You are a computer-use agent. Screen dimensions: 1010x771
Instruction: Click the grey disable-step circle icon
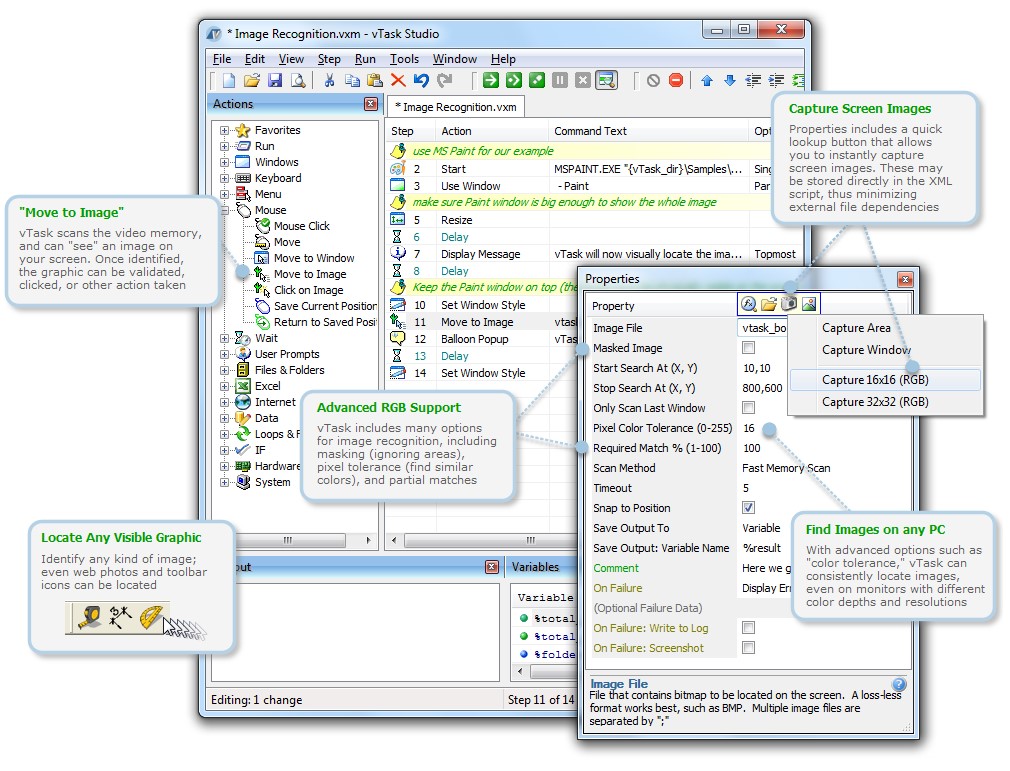[x=653, y=81]
